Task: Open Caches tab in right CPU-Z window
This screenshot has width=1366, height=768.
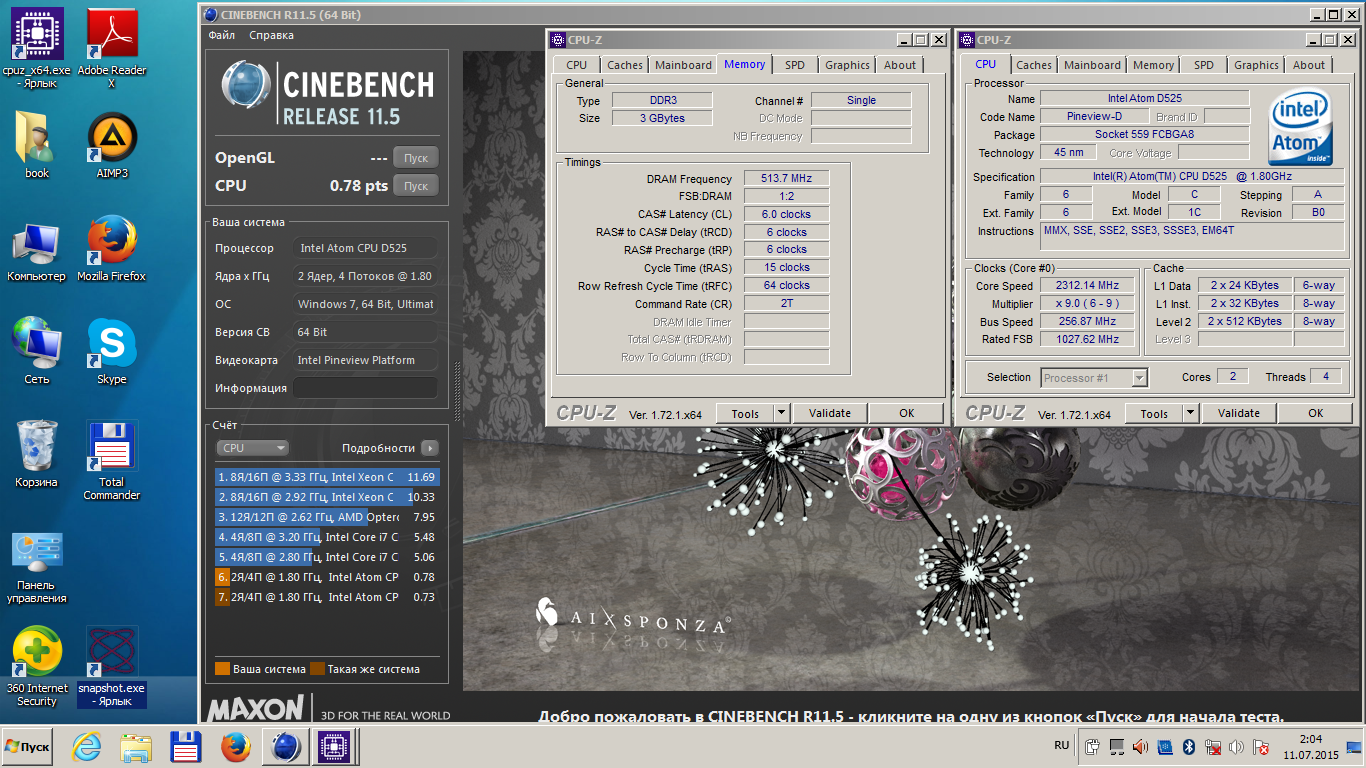Action: pyautogui.click(x=1034, y=65)
